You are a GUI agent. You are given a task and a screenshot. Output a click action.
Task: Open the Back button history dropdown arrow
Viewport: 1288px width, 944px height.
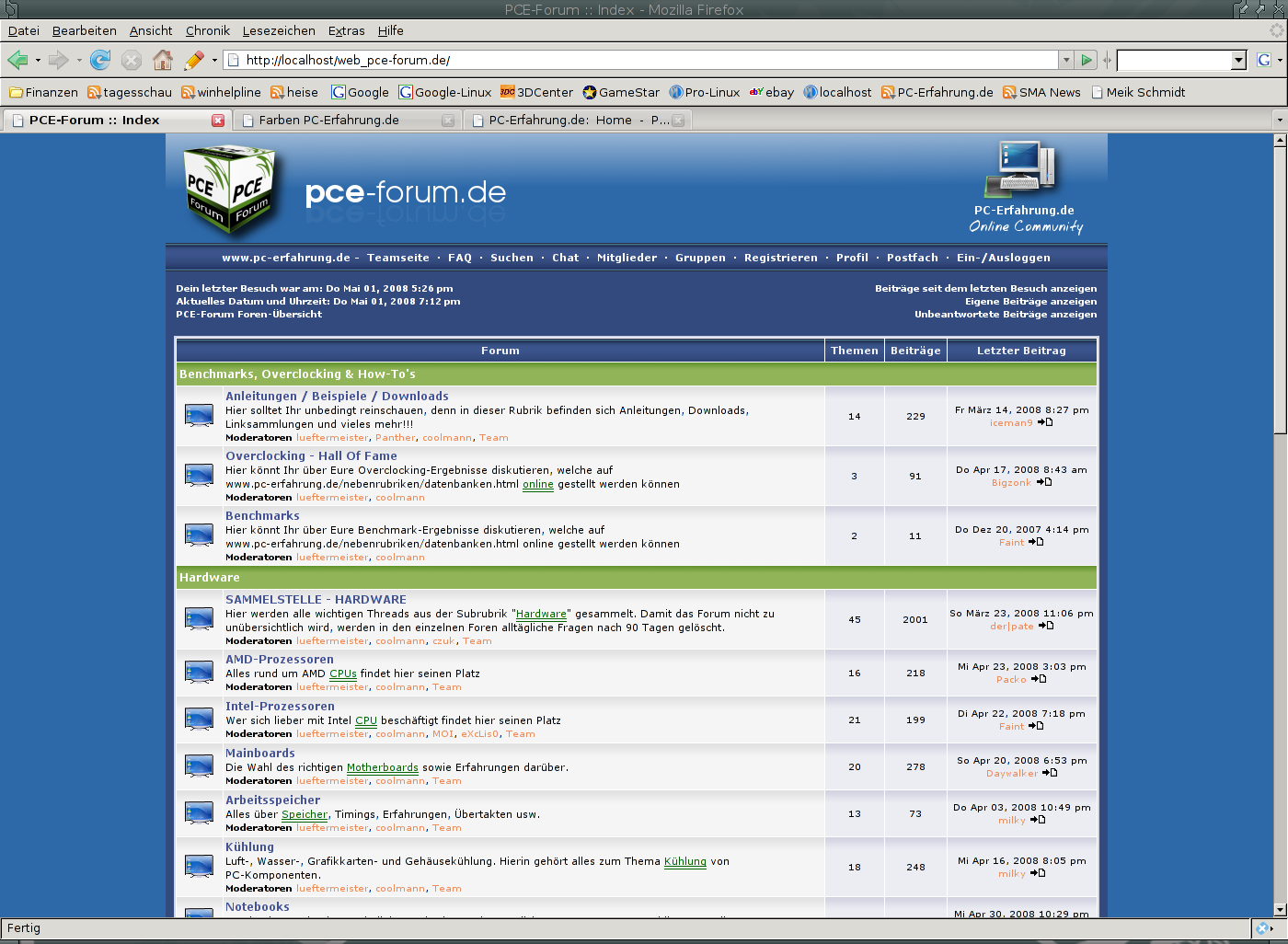[38, 61]
